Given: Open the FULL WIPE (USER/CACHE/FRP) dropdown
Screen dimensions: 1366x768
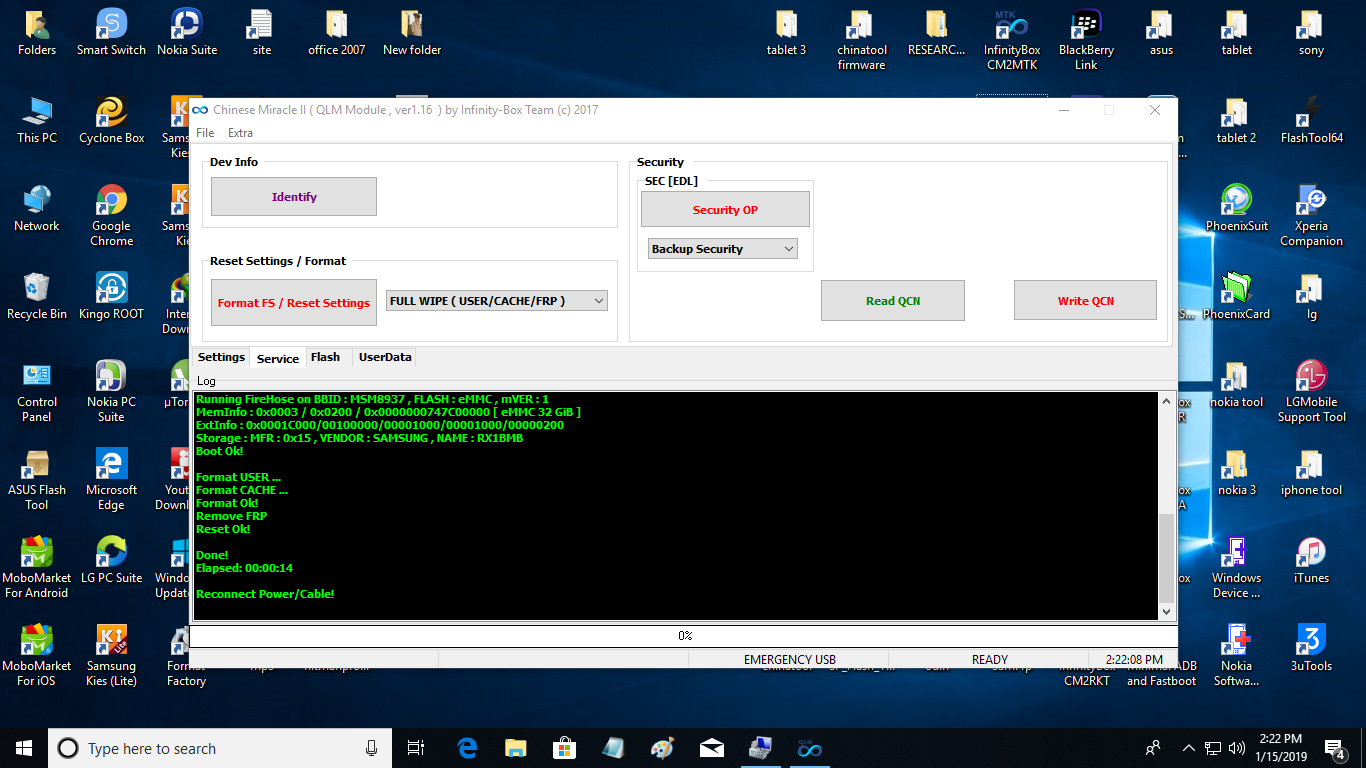Looking at the screenshot, I should (x=497, y=301).
